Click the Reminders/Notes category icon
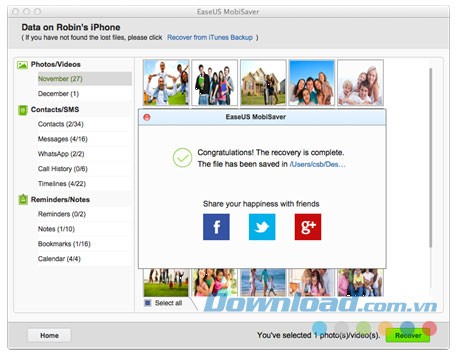The image size is (457, 360). [x=23, y=199]
